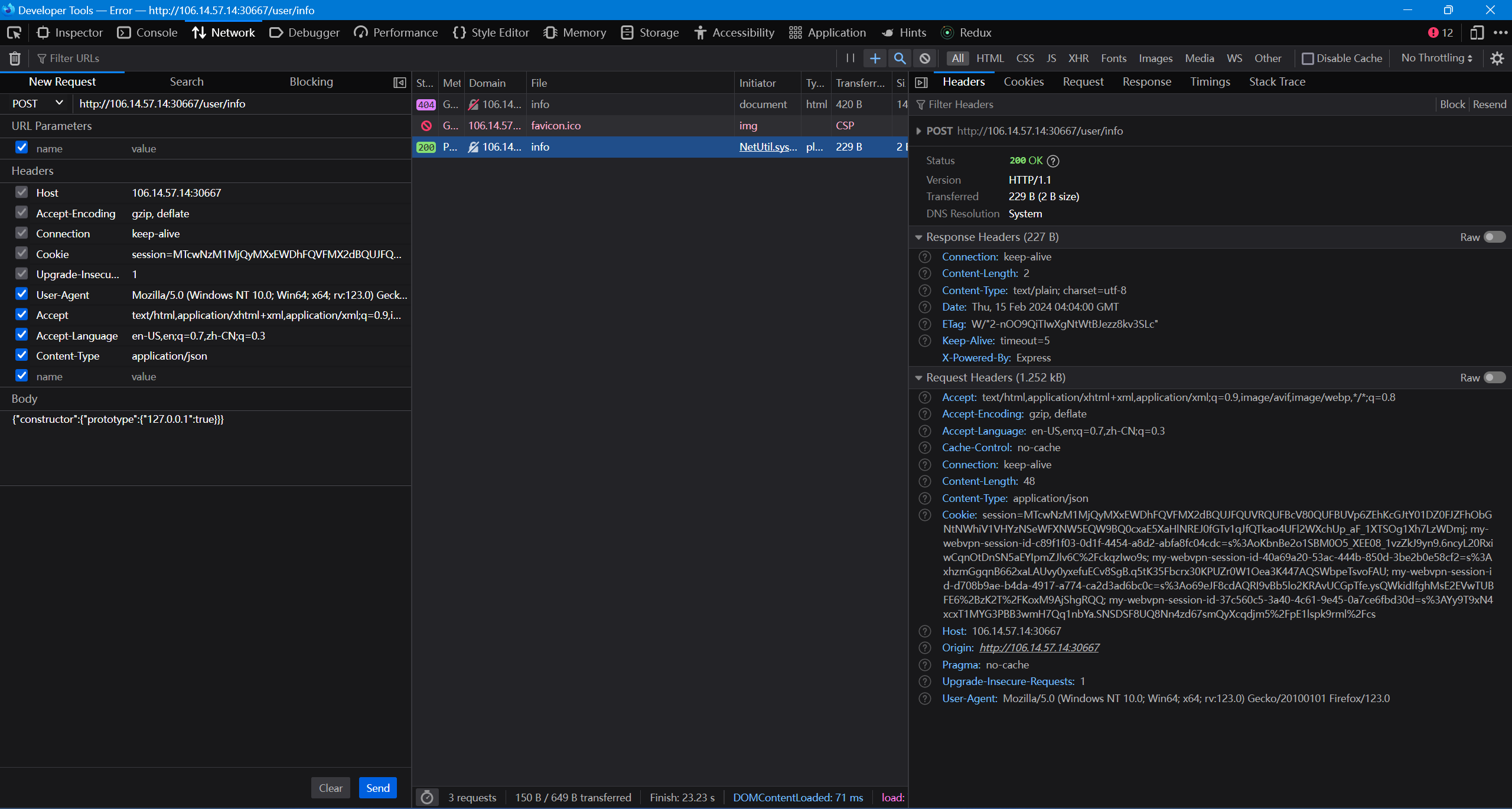Click the plus icon for new request
This screenshot has height=809, width=1512.
click(x=875, y=58)
